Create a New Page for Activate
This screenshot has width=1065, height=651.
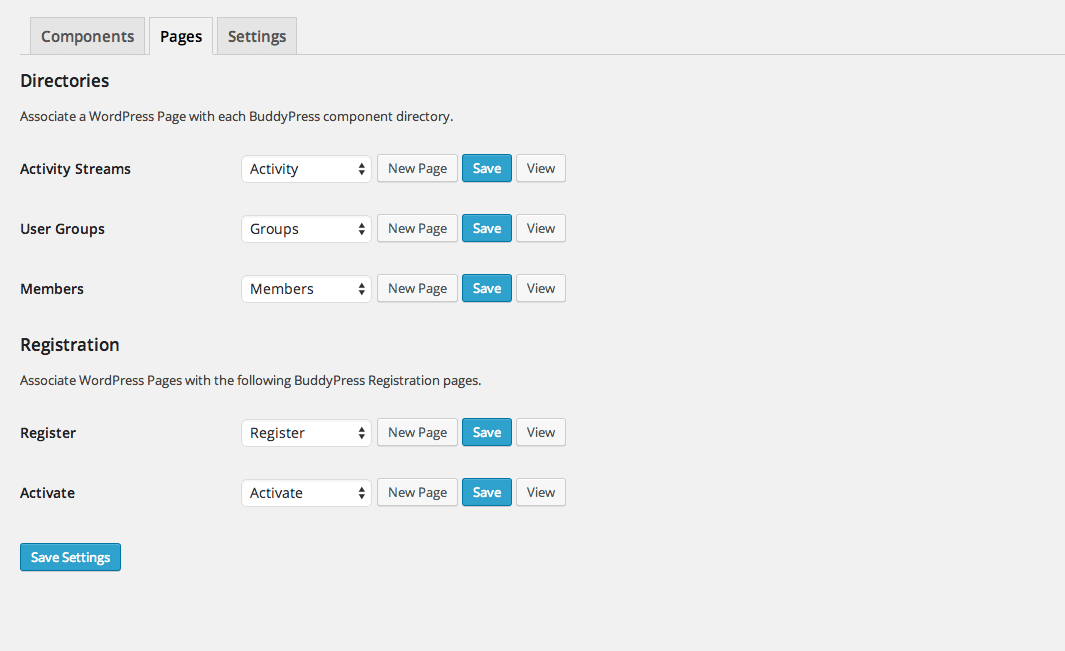coord(417,492)
